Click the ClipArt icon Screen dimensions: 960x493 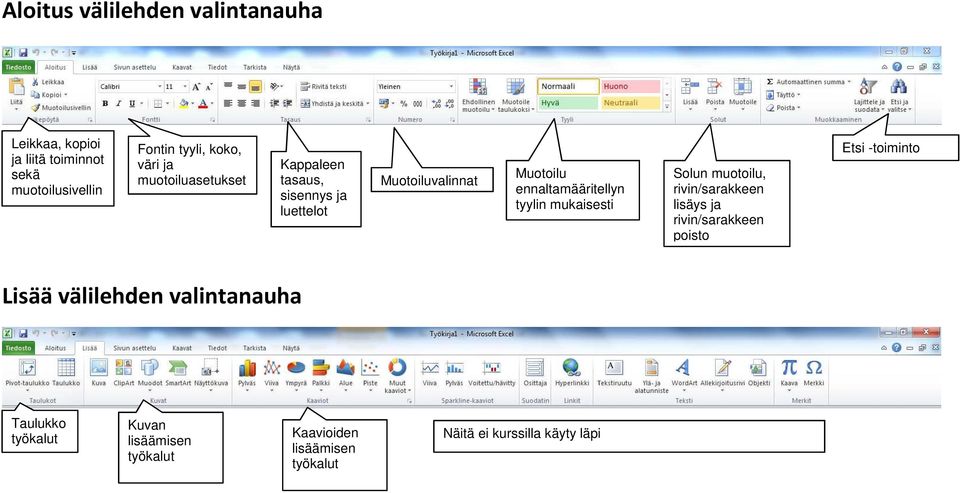coord(124,367)
